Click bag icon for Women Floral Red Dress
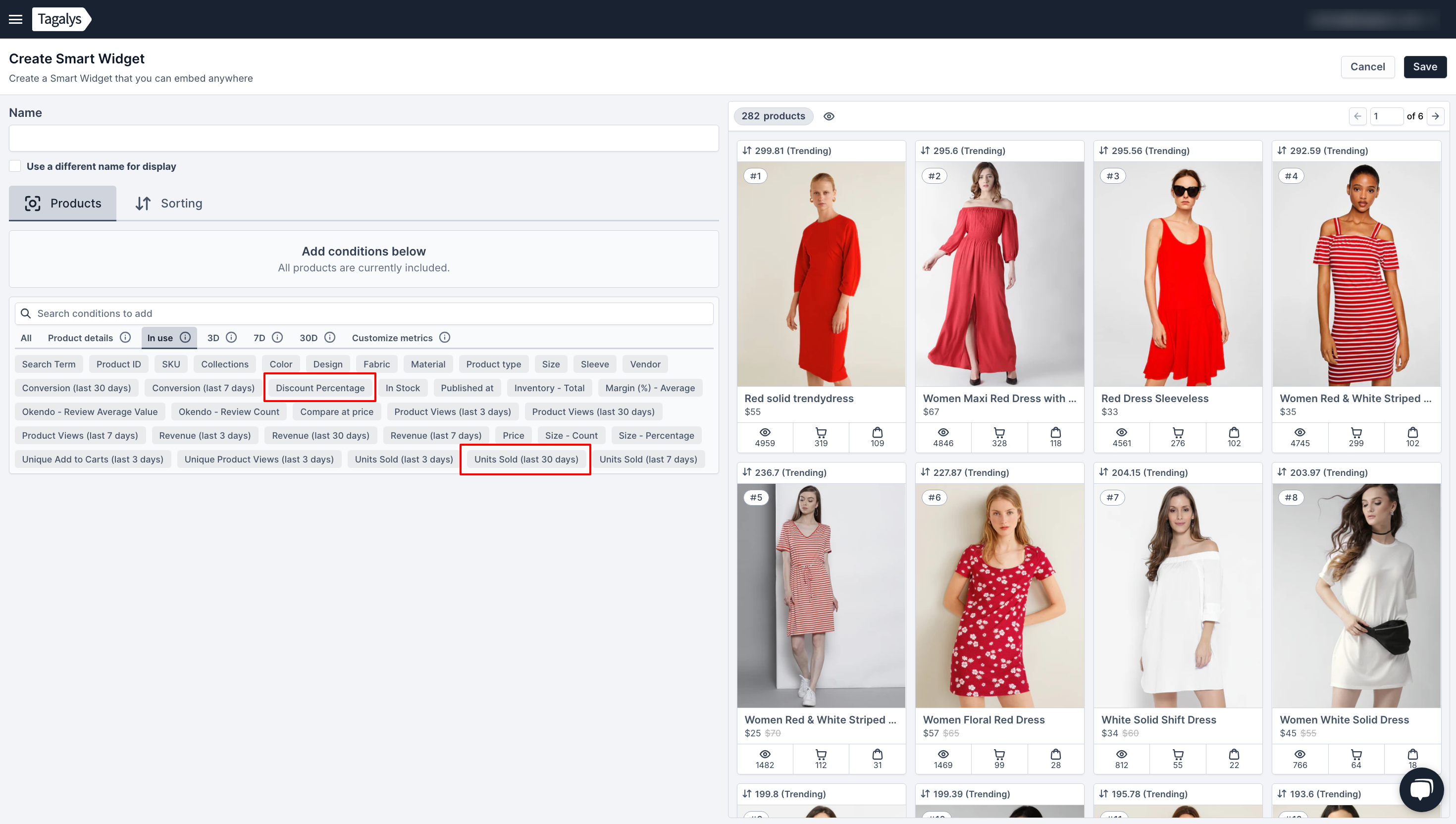1456x824 pixels. [x=1056, y=754]
